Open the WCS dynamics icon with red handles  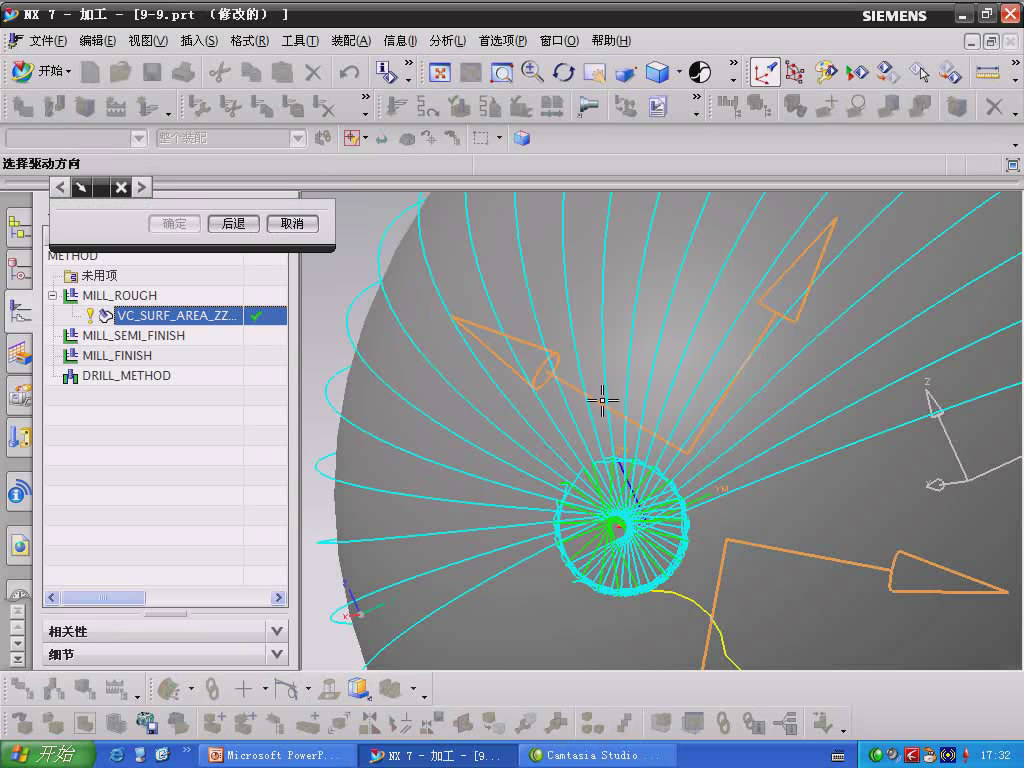click(795, 72)
